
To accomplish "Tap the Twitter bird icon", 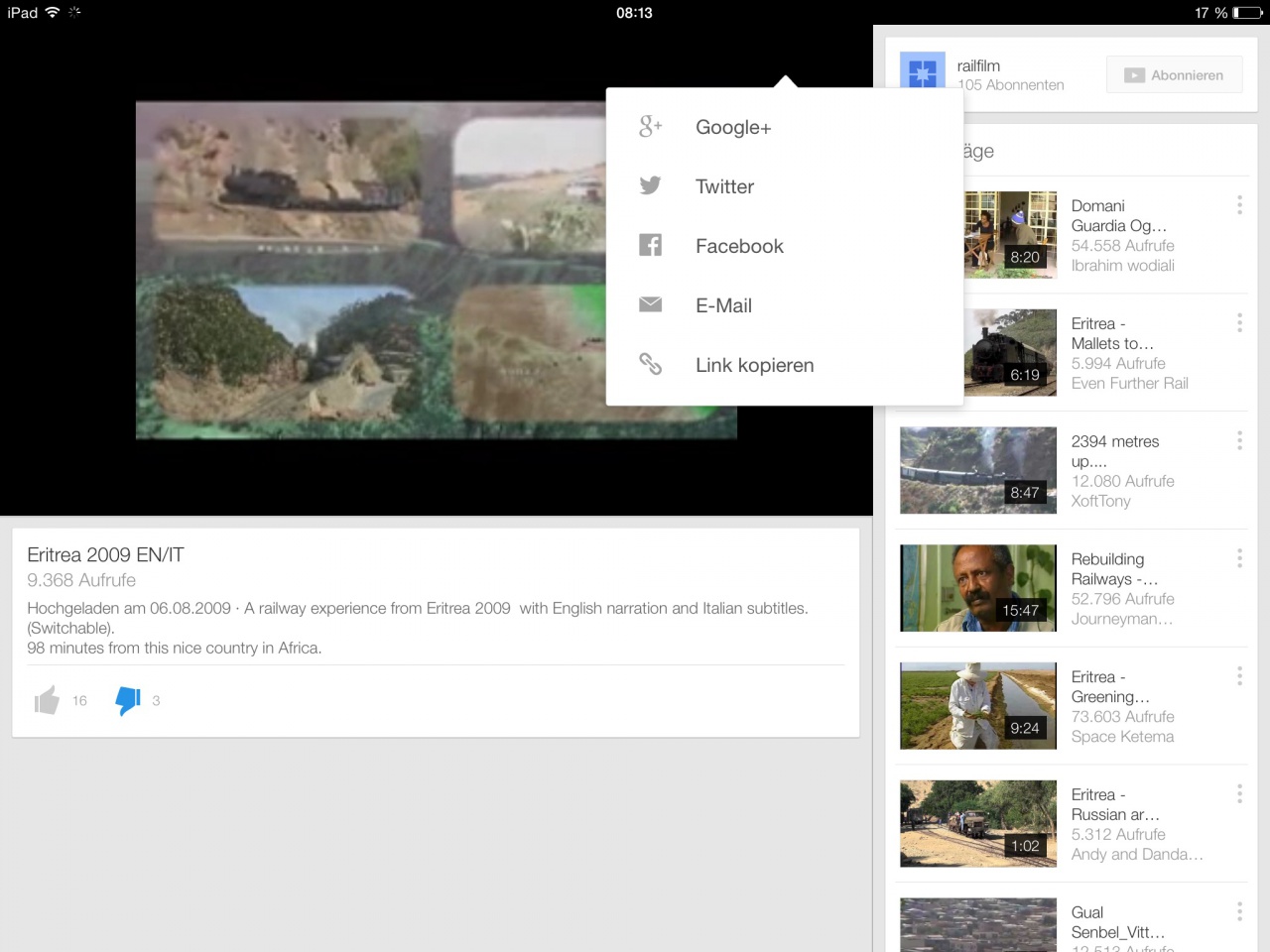I will (650, 186).
